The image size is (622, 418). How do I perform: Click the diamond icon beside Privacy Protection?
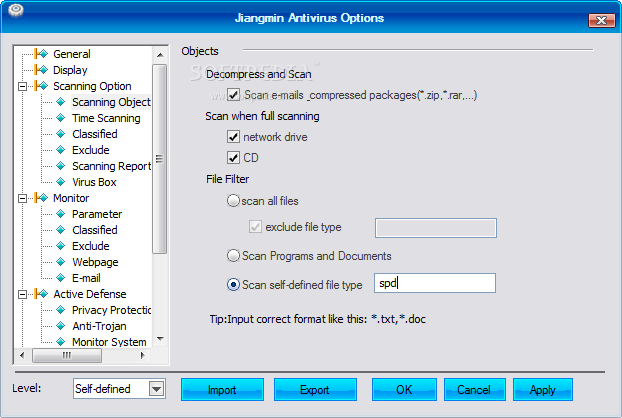61,310
